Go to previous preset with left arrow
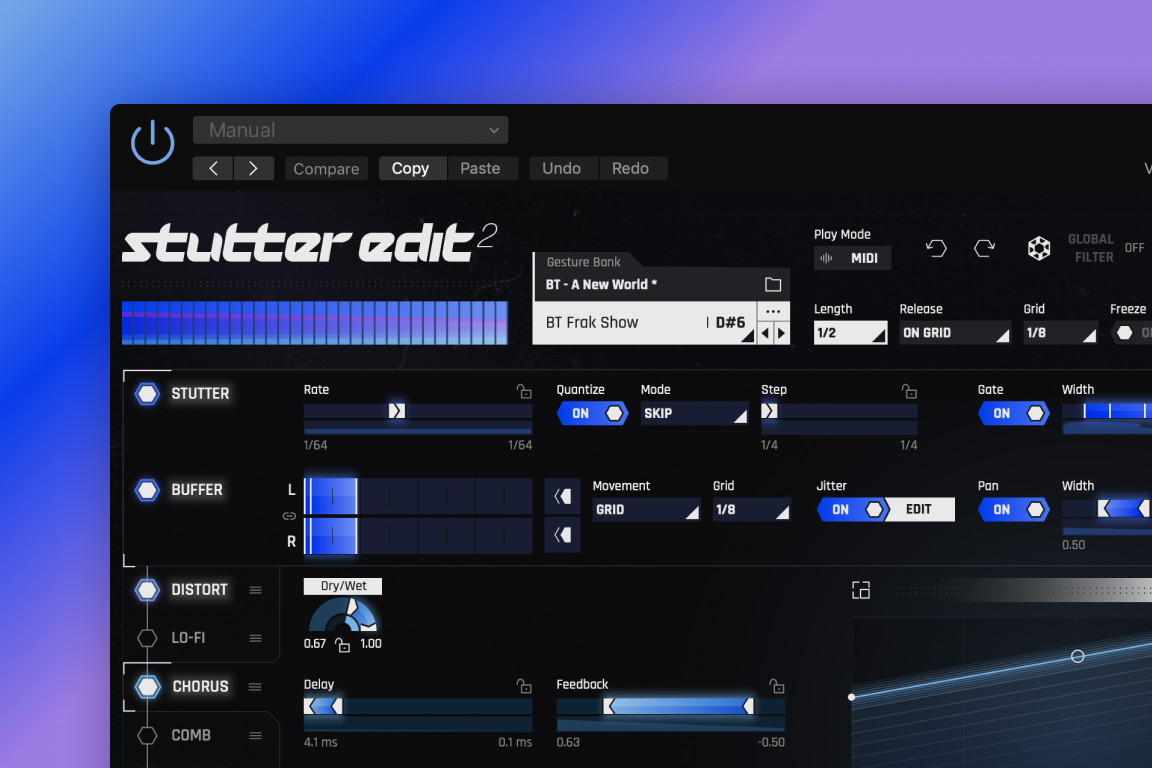The width and height of the screenshot is (1152, 768). coord(213,168)
